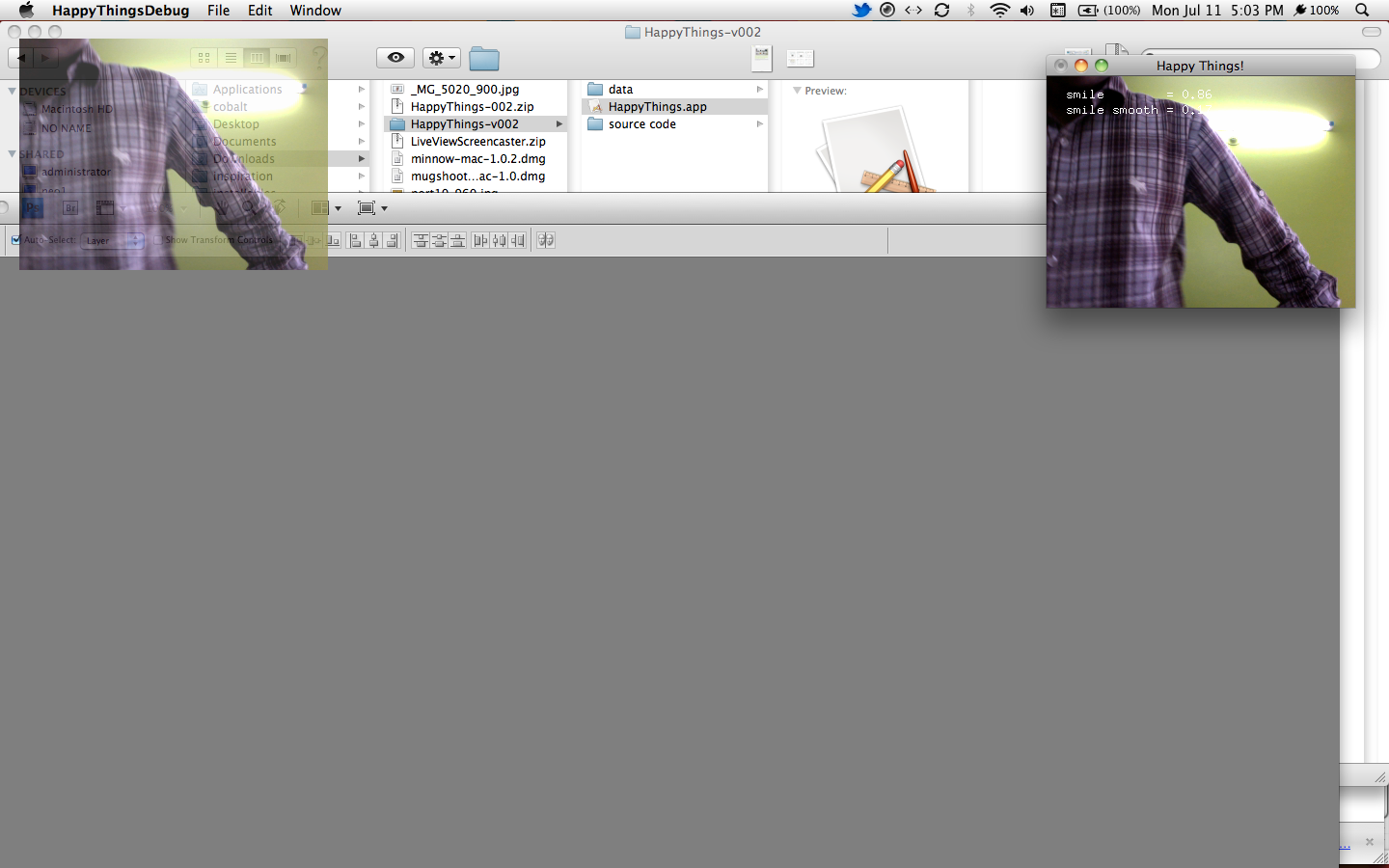
Task: Switch Finder to Cover Flow view
Action: pyautogui.click(x=283, y=58)
